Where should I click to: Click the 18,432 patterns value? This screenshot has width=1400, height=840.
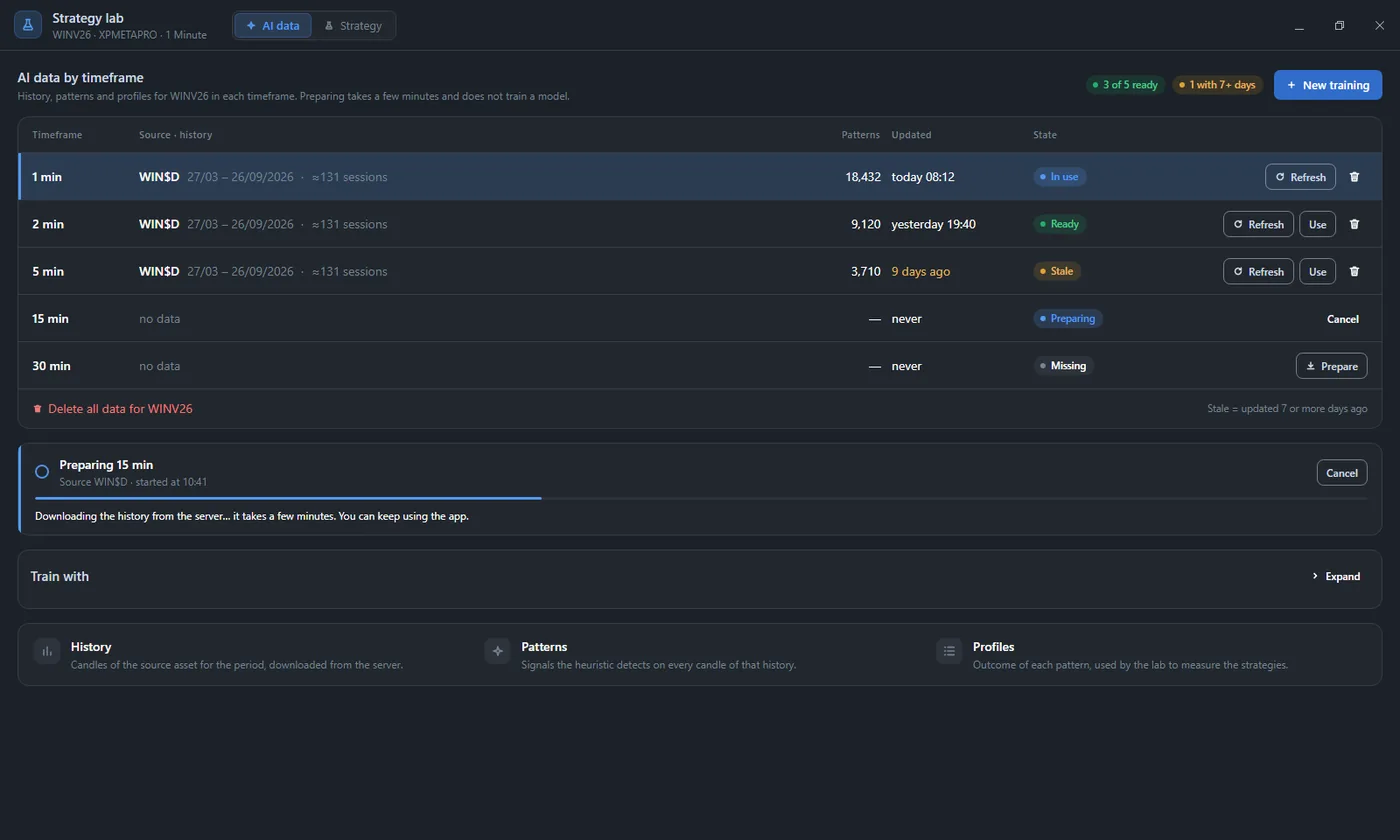coord(863,177)
